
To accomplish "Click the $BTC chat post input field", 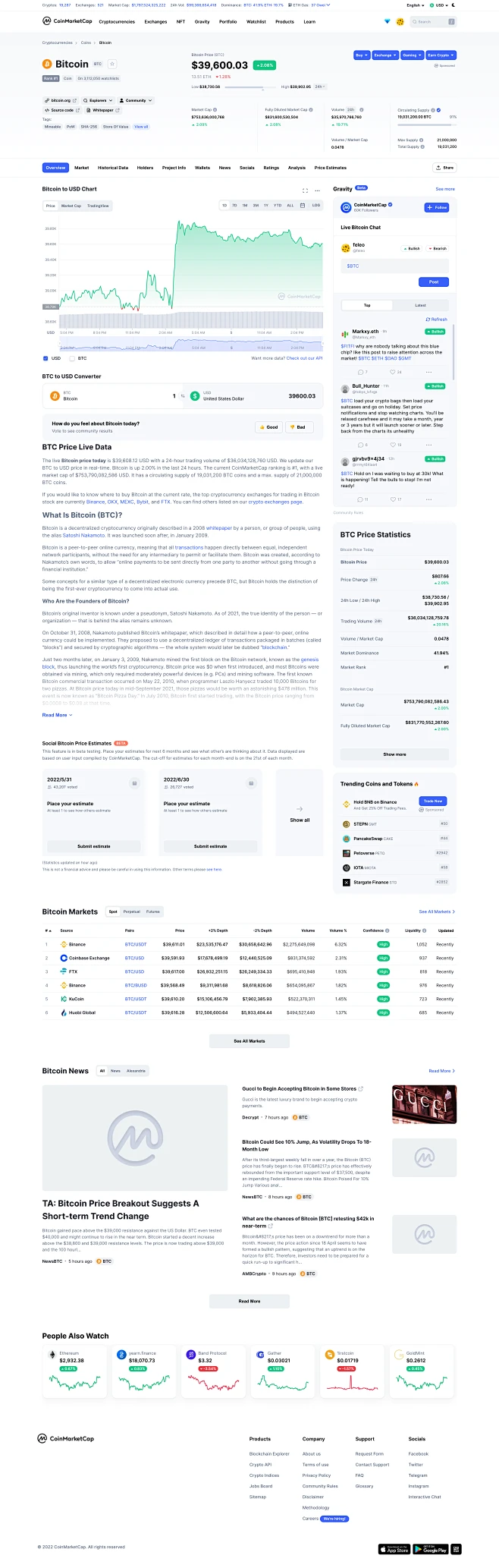I will 394,266.
